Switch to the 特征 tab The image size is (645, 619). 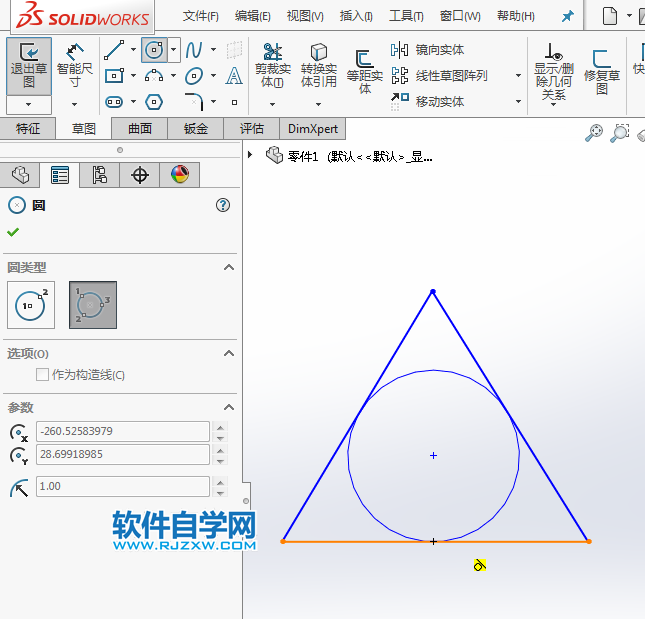pyautogui.click(x=28, y=129)
